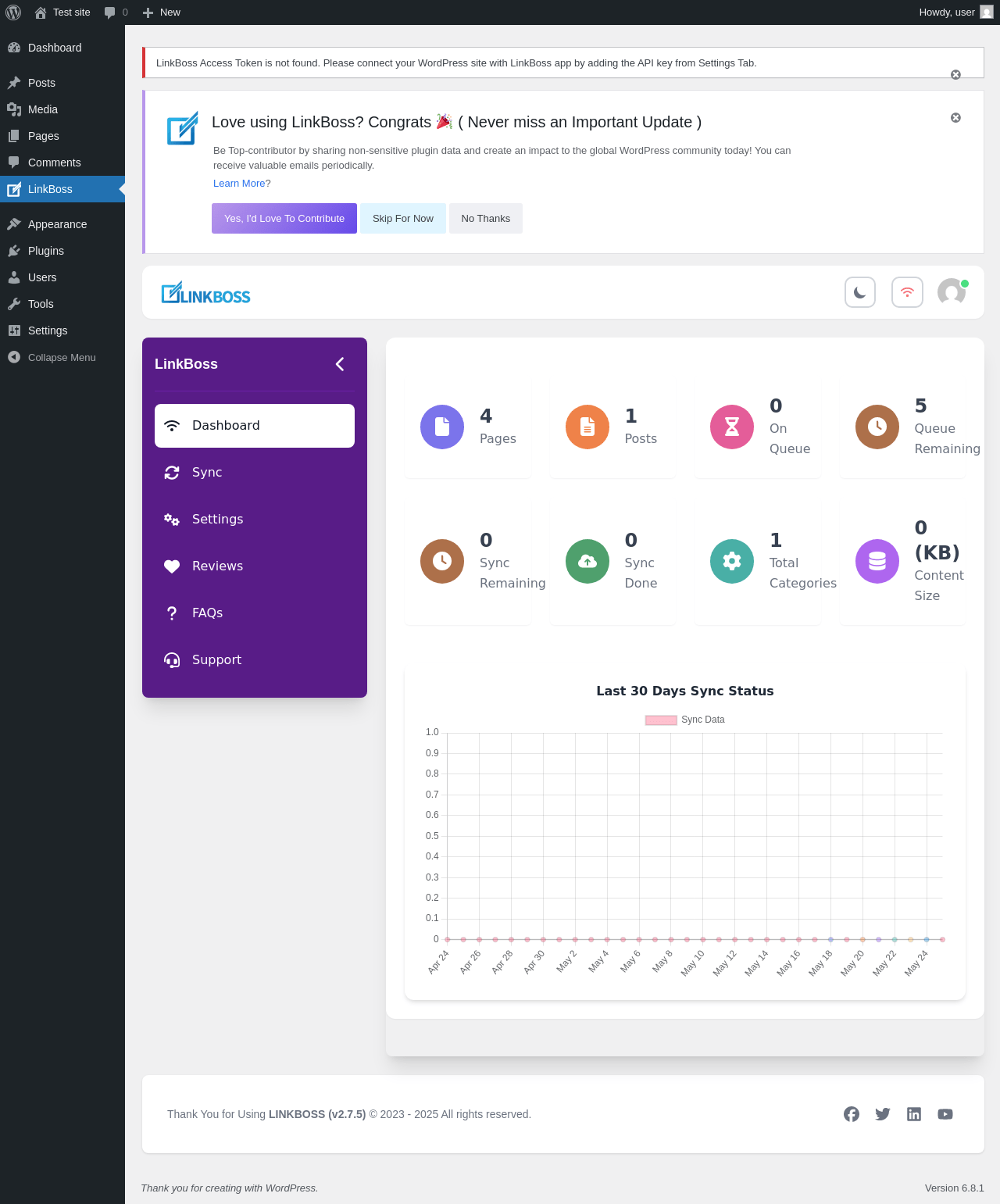
Task: Open LinkBoss LinkedIn icon
Action: pyautogui.click(x=914, y=1114)
